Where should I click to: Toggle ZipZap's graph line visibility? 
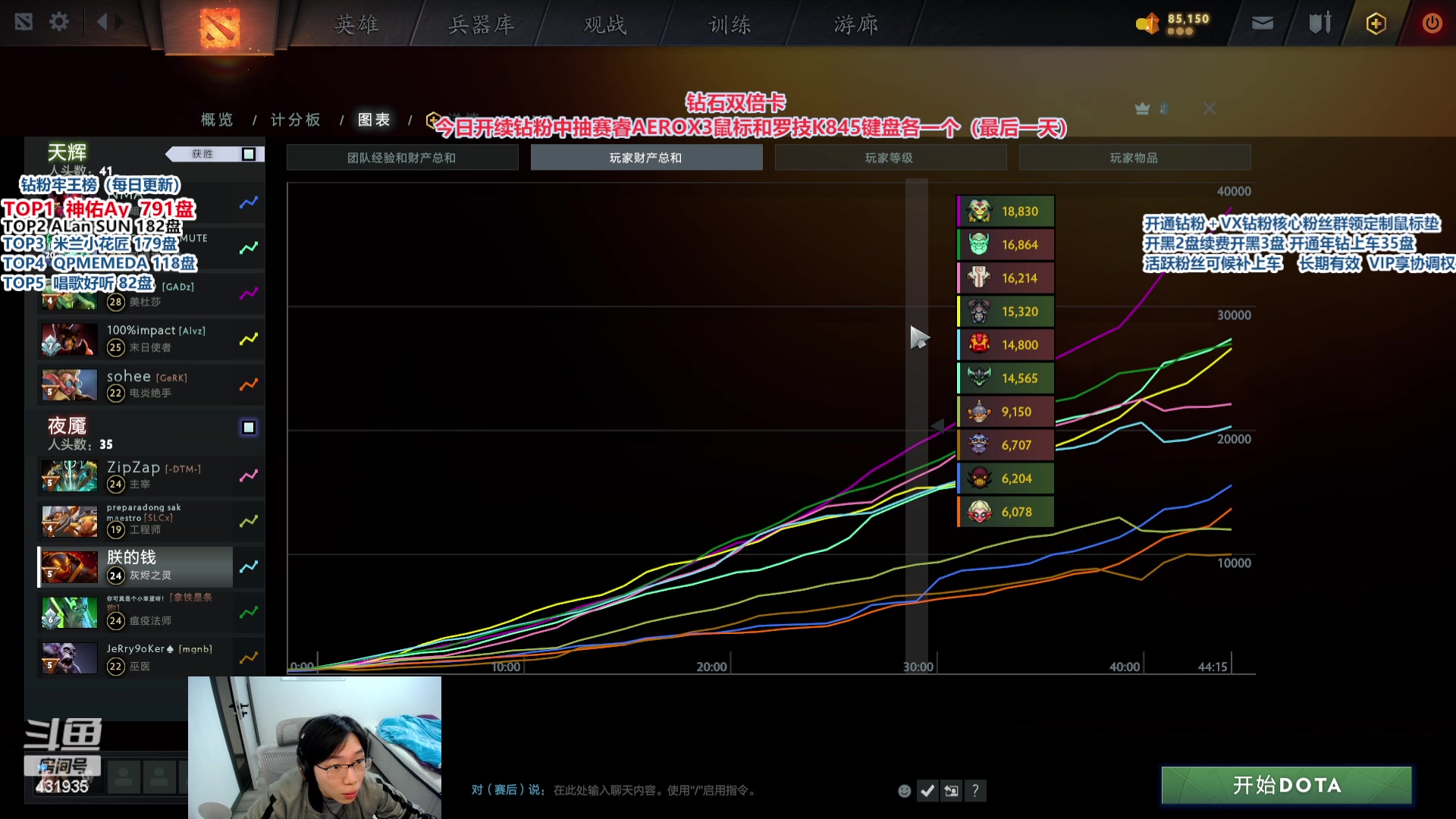pyautogui.click(x=249, y=476)
